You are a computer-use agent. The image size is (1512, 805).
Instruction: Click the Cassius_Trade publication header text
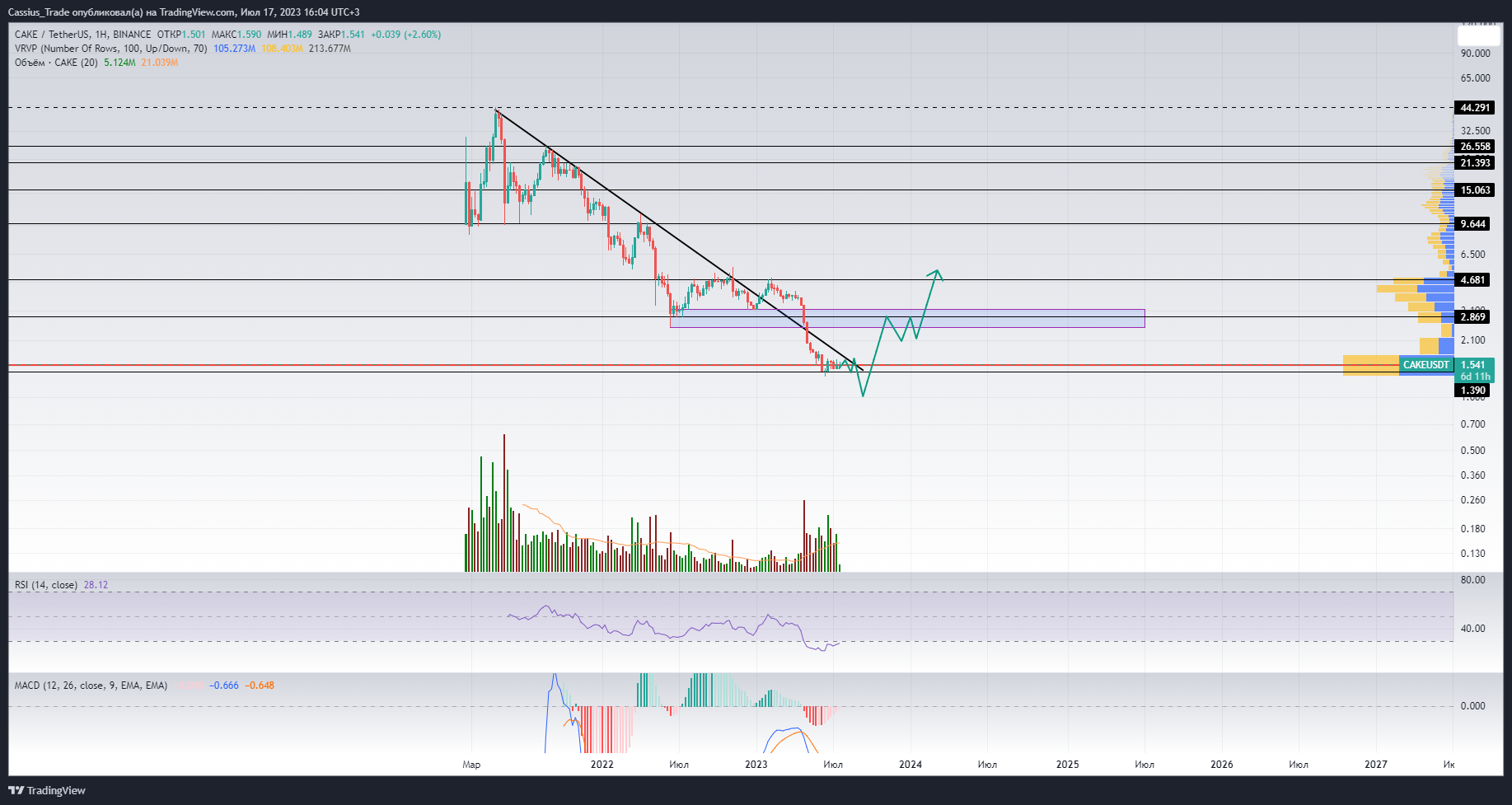[184, 12]
